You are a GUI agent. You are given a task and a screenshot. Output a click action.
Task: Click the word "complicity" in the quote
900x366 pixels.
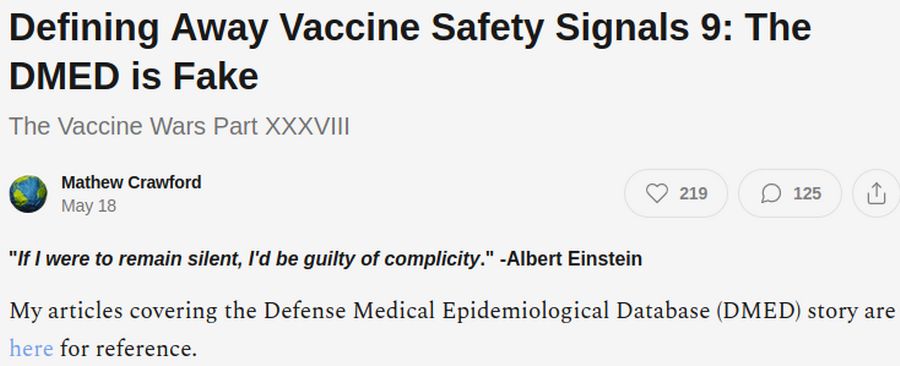pos(430,259)
